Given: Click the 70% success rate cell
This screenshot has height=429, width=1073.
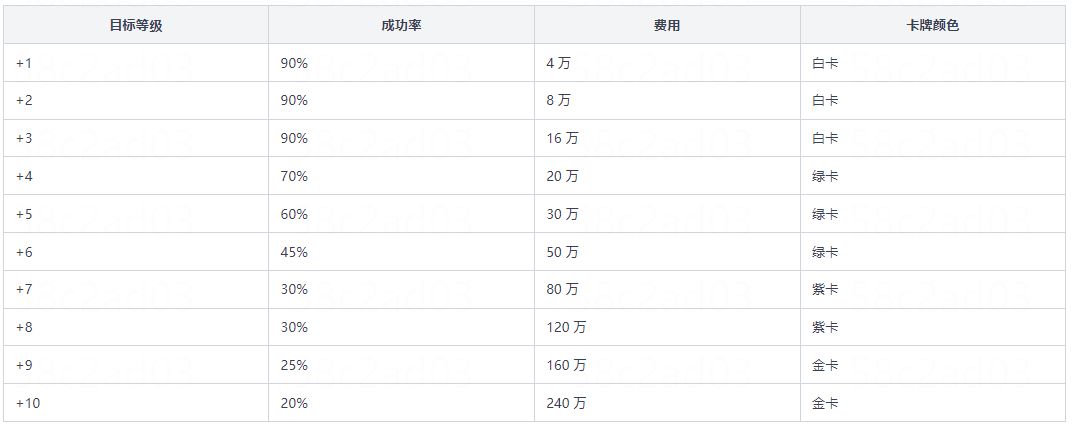Looking at the screenshot, I should 295,176.
